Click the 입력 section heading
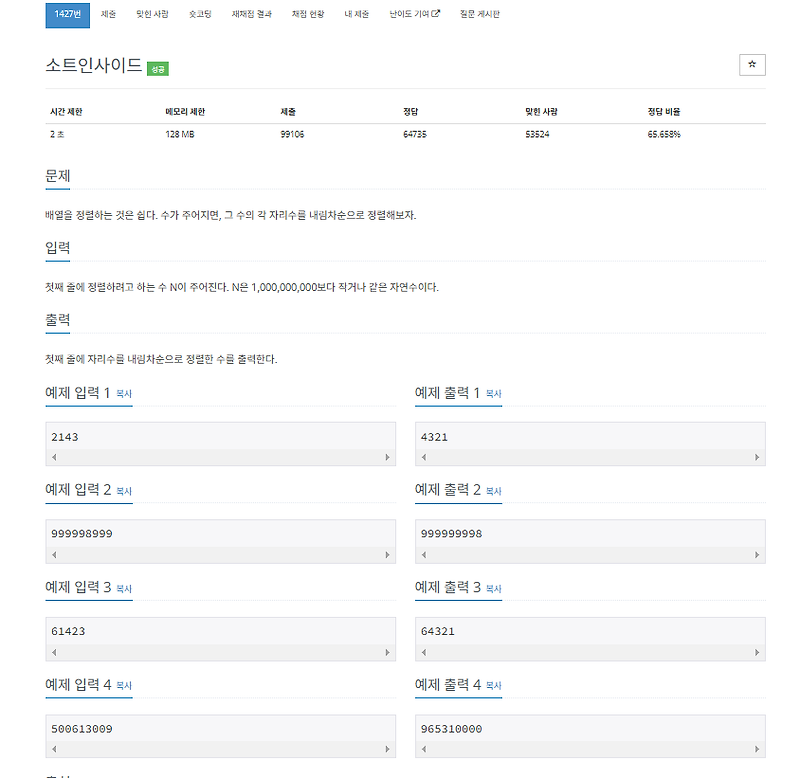This screenshot has height=778, width=800. [58, 248]
